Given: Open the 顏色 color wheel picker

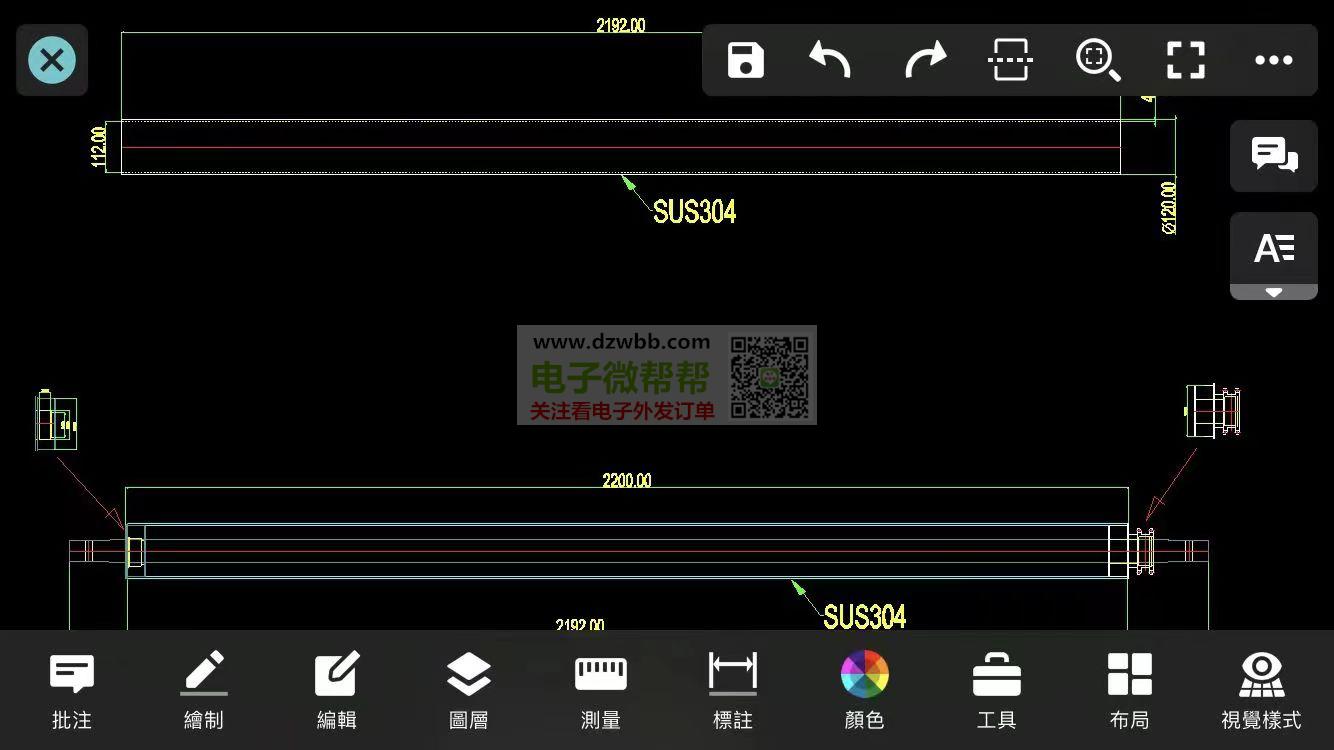Looking at the screenshot, I should click(x=864, y=690).
